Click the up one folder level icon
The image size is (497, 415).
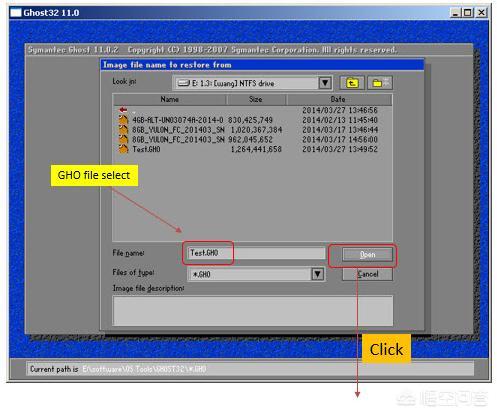point(352,83)
